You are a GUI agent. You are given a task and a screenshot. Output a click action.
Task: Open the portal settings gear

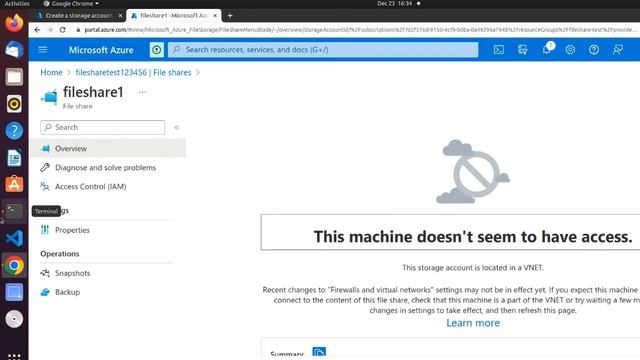click(570, 50)
